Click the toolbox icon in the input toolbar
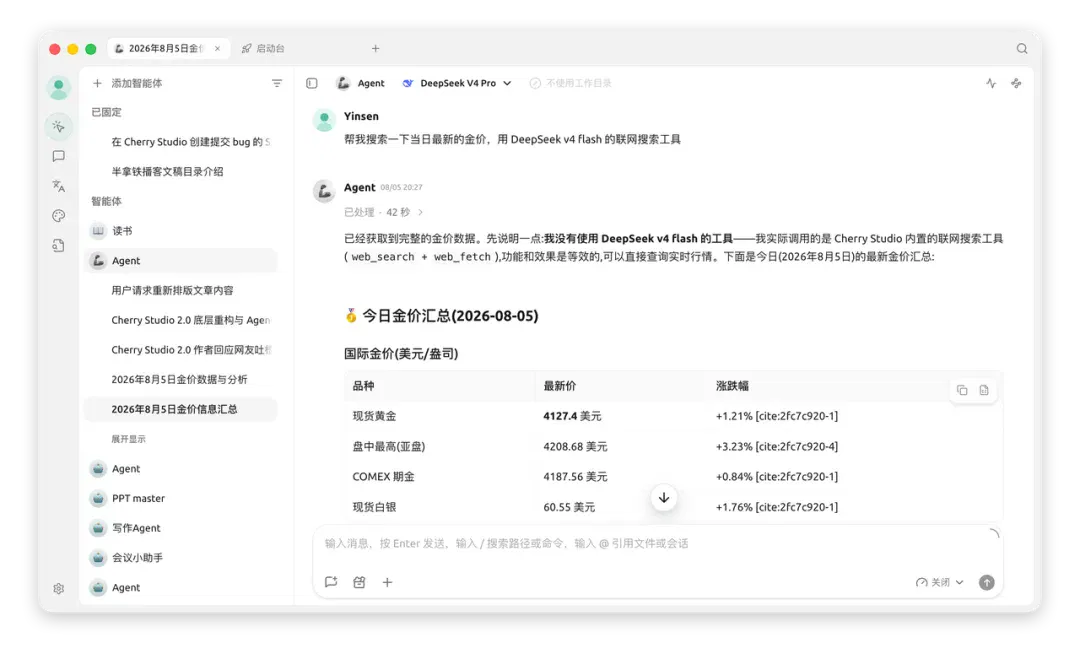1080x659 pixels. pos(360,583)
